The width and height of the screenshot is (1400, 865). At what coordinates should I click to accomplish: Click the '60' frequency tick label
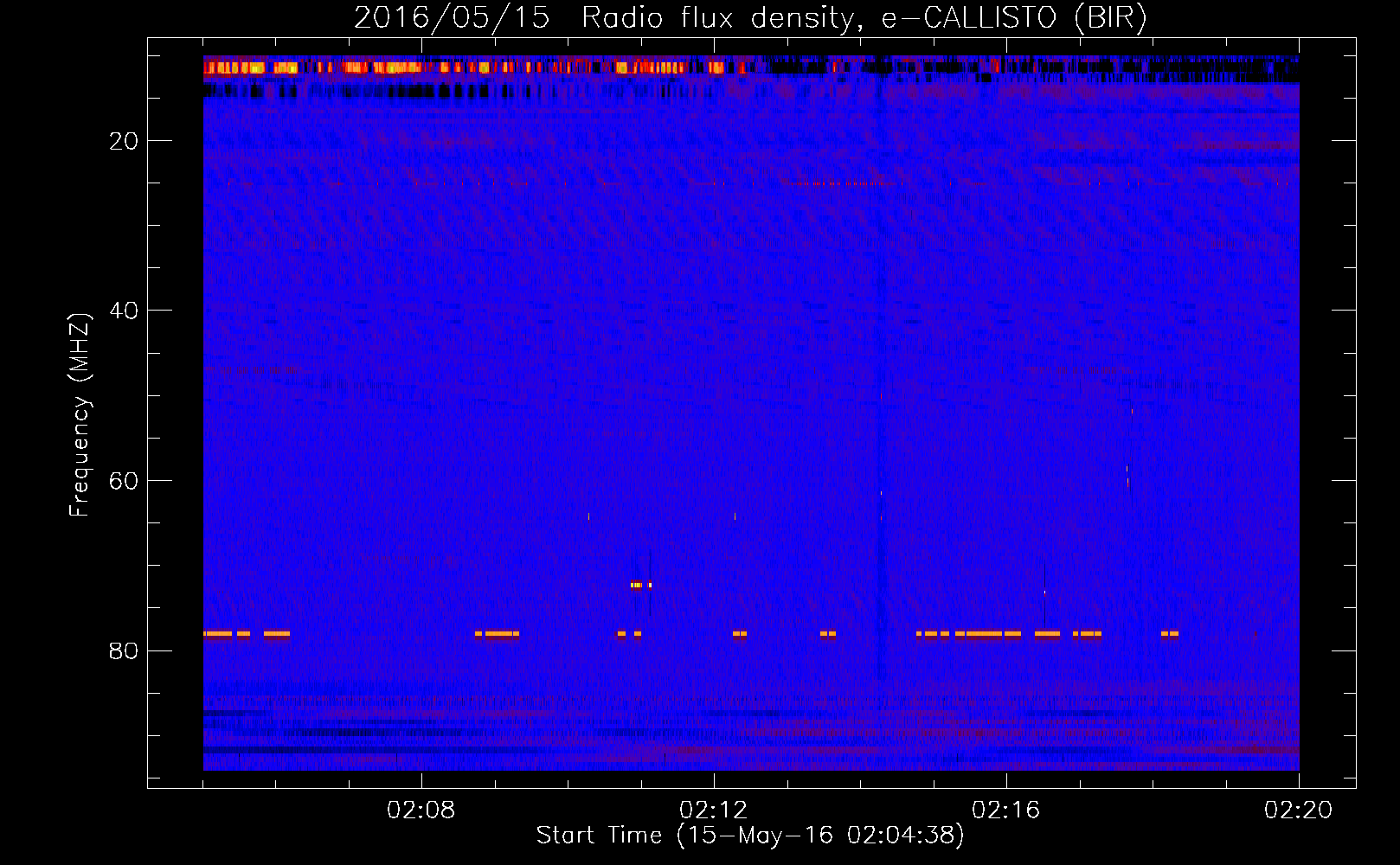(x=124, y=481)
